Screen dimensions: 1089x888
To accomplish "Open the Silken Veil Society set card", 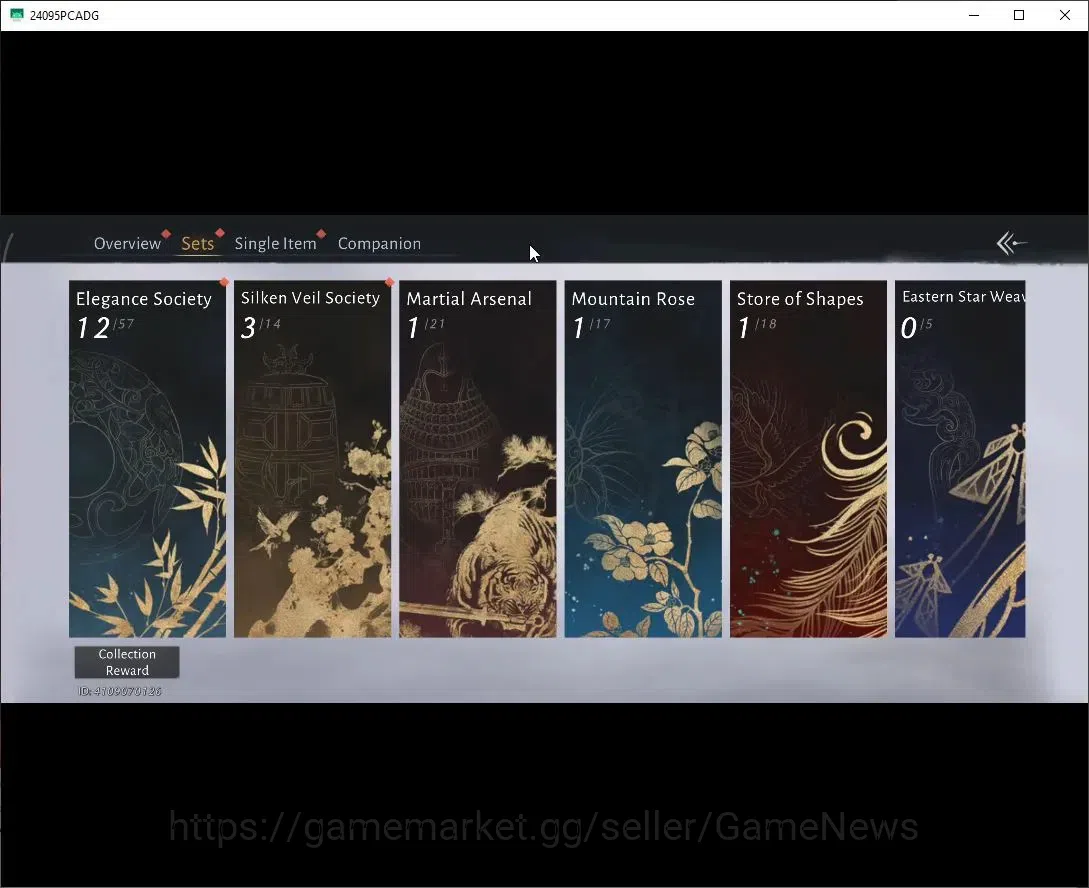I will [x=313, y=459].
